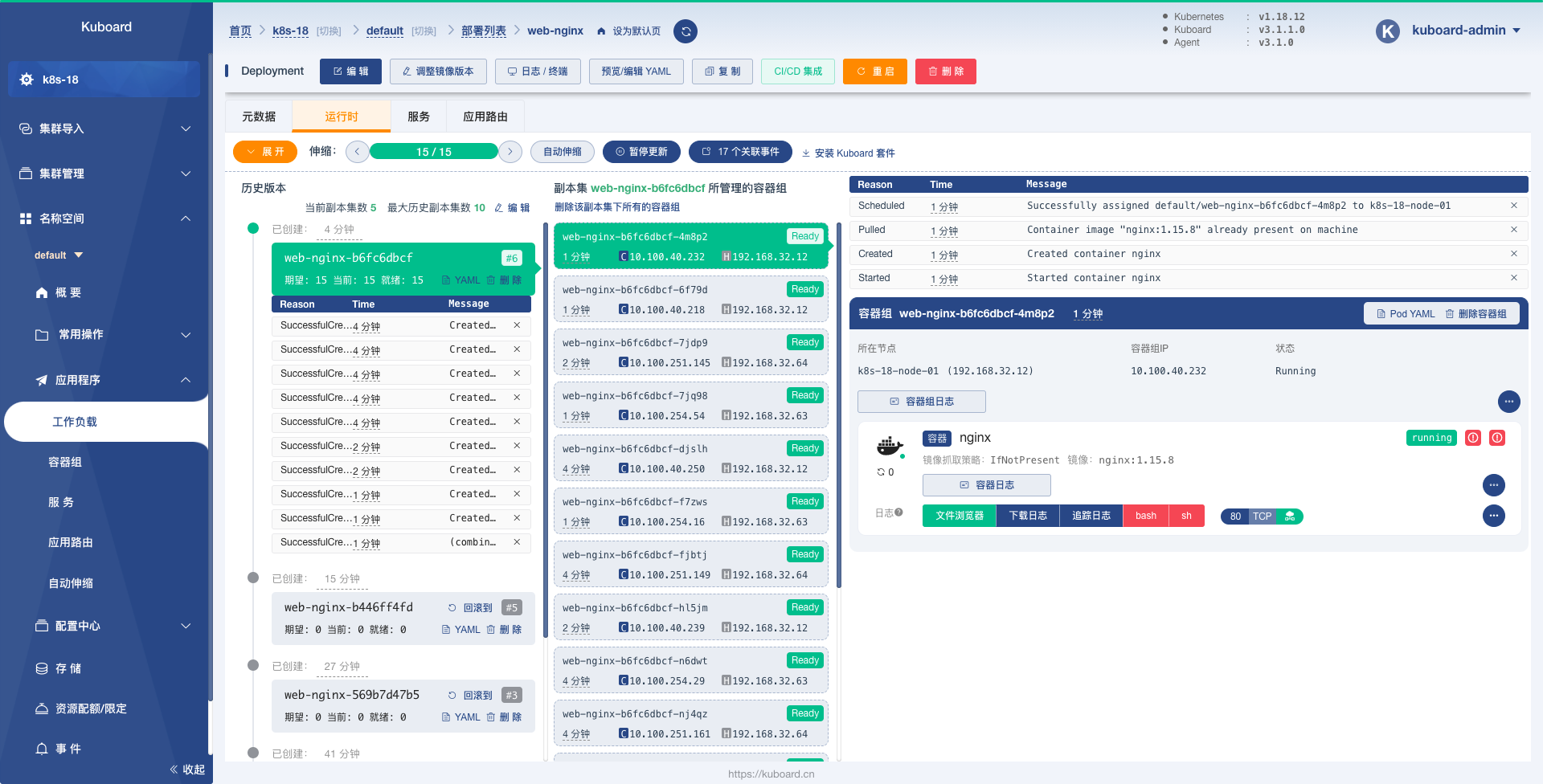Click the Docker whale container icon

890,446
